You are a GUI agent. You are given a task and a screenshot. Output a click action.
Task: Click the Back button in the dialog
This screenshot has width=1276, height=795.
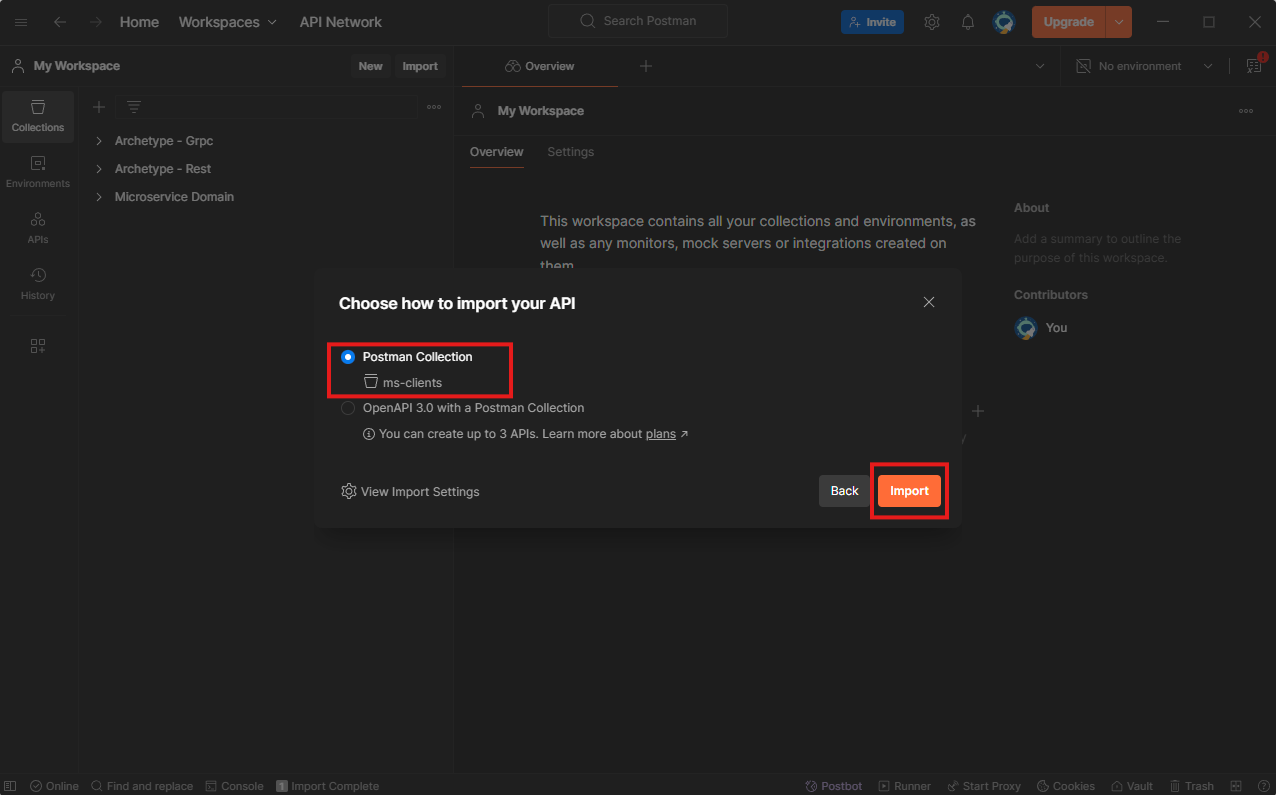(845, 491)
